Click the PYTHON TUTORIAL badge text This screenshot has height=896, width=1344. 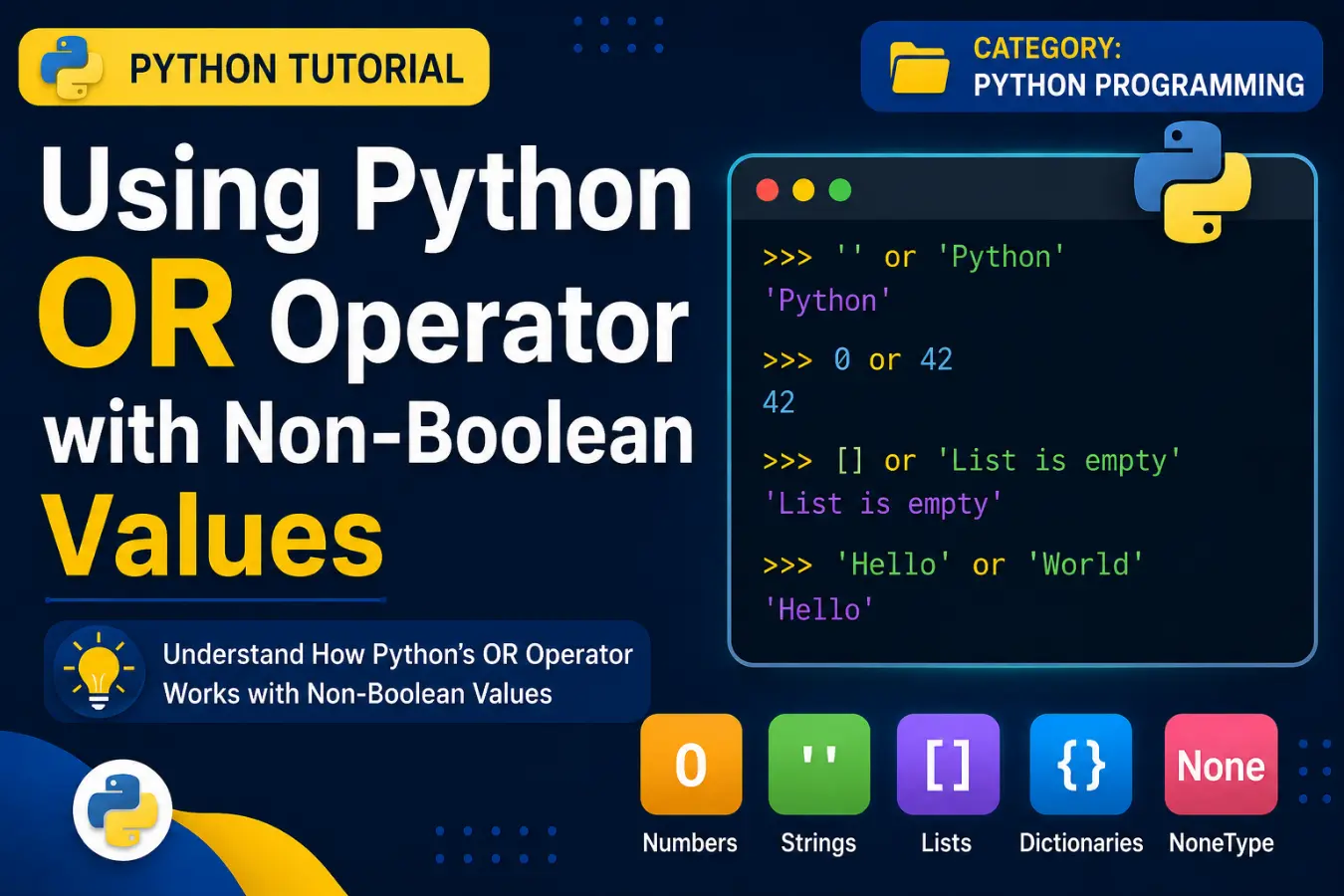[297, 69]
